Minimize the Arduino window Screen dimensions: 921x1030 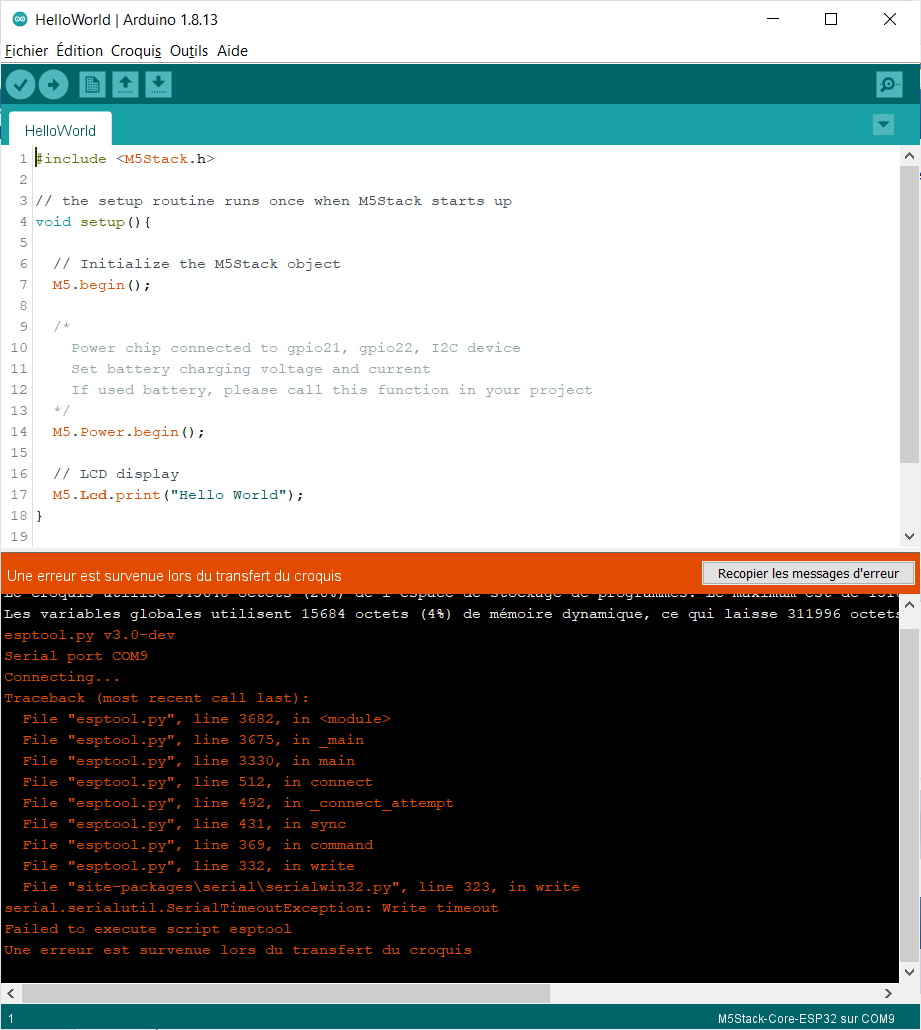coord(773,19)
